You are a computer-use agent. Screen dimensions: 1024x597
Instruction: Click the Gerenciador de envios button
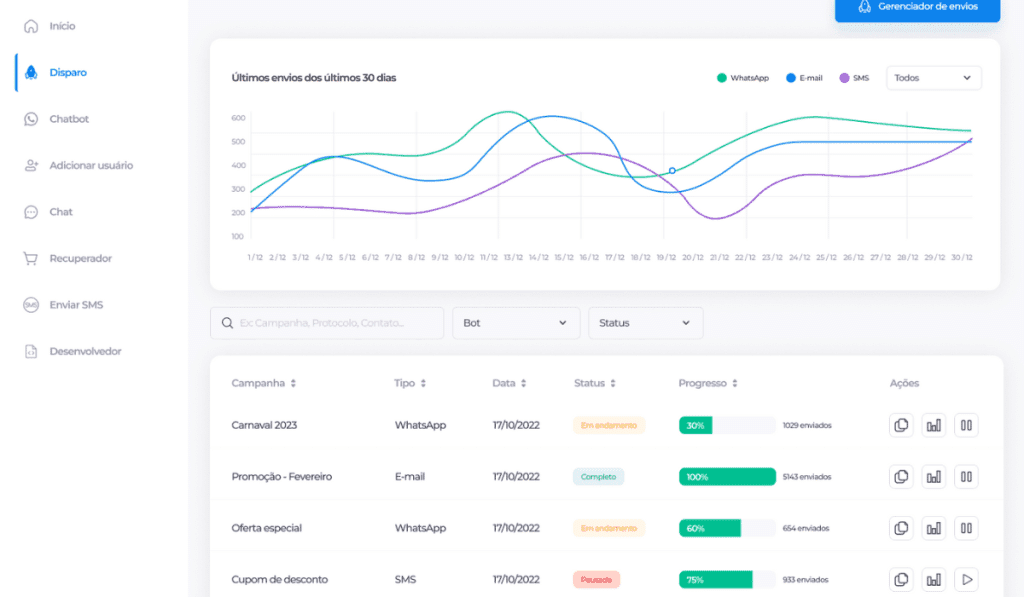pos(917,7)
